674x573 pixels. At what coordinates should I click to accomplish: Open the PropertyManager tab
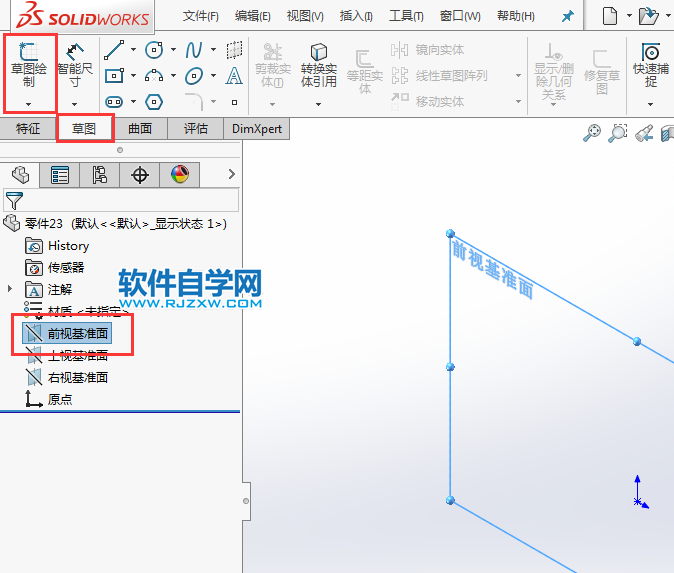[59, 175]
